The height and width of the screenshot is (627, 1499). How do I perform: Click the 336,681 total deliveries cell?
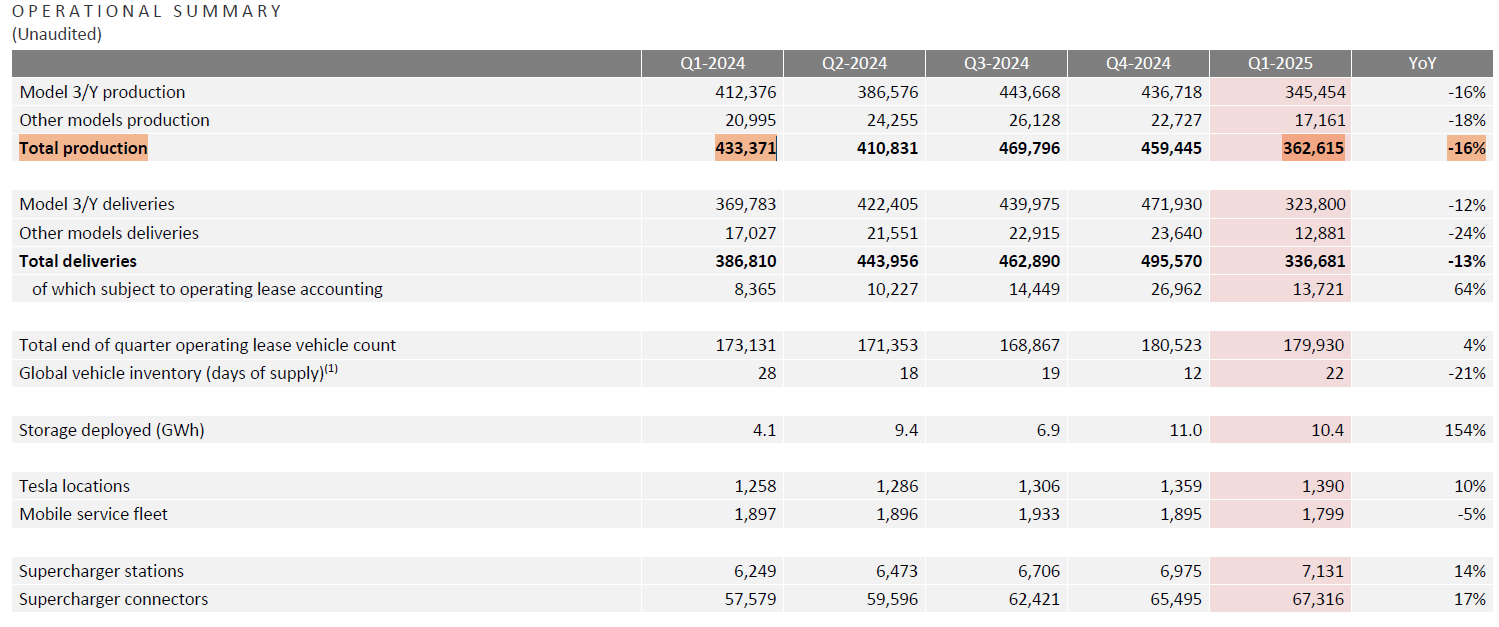pyautogui.click(x=1314, y=261)
